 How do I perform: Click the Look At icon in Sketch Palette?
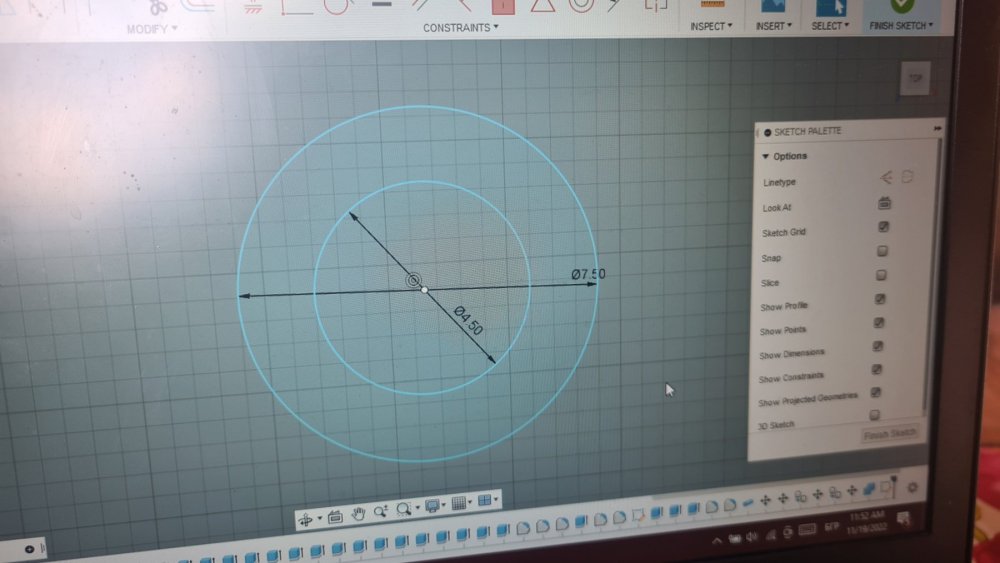[884, 203]
